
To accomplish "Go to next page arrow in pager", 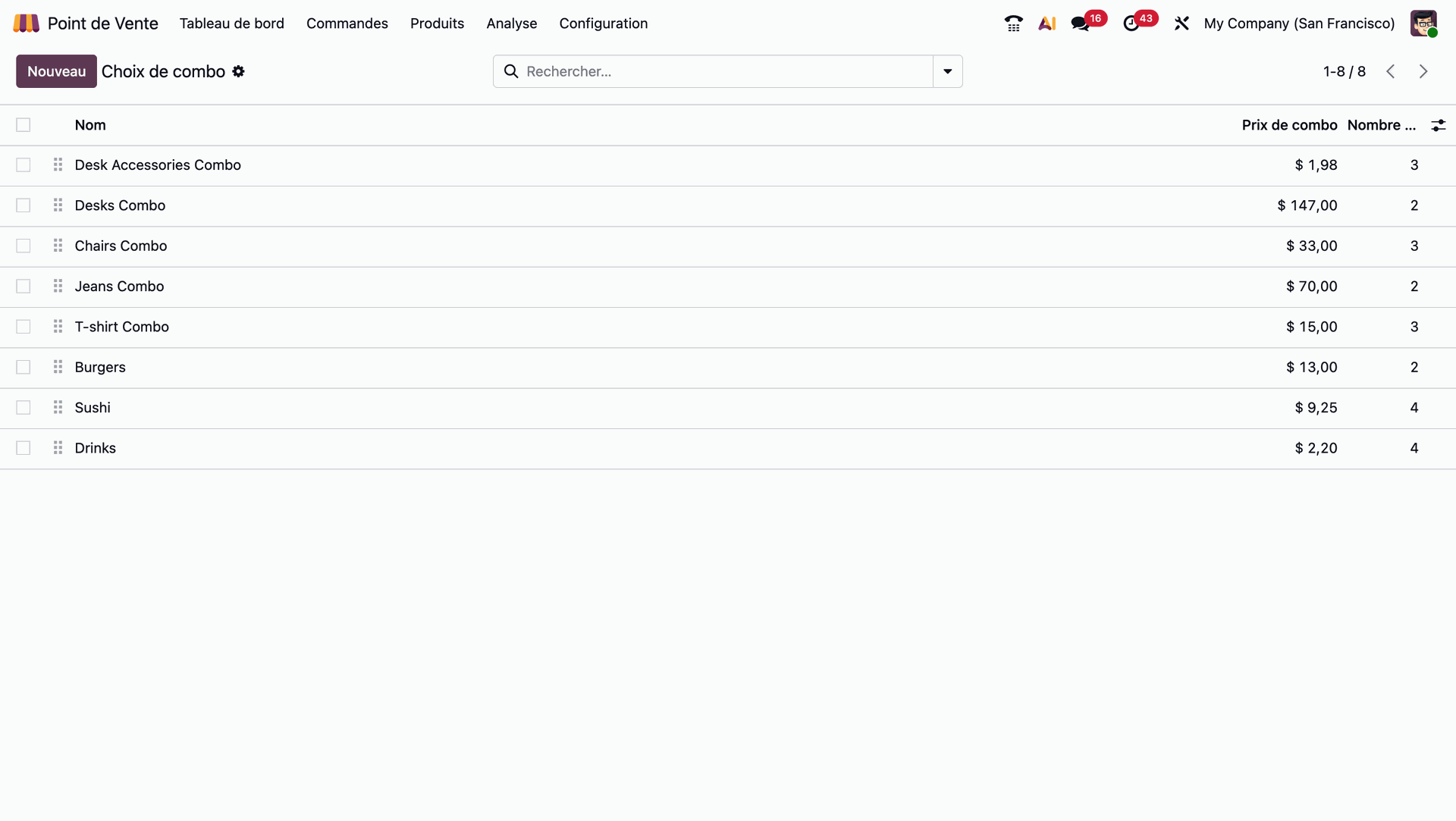I will pos(1423,71).
